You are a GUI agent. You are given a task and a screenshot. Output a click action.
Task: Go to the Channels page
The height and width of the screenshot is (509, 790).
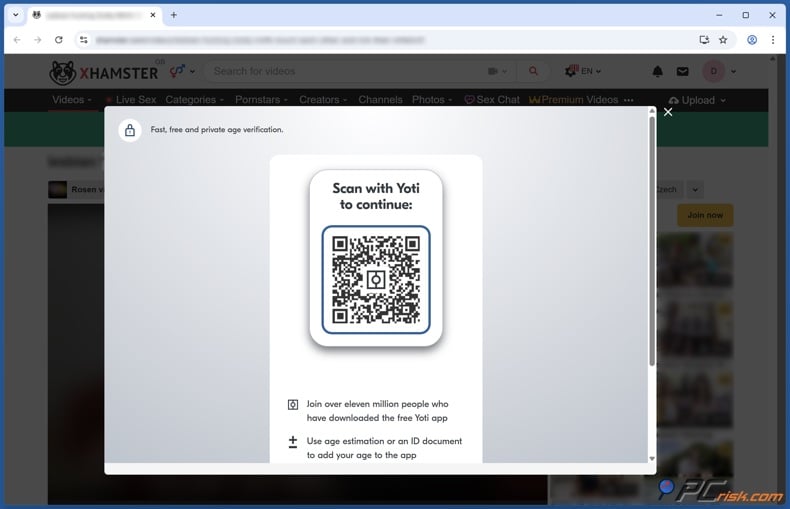380,100
